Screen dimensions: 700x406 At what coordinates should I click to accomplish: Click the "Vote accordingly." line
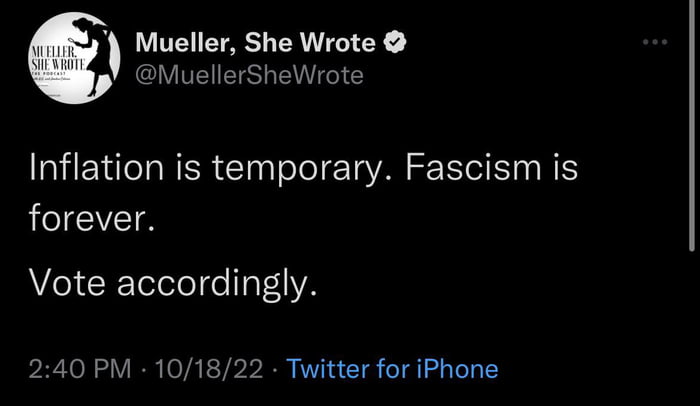pyautogui.click(x=173, y=285)
